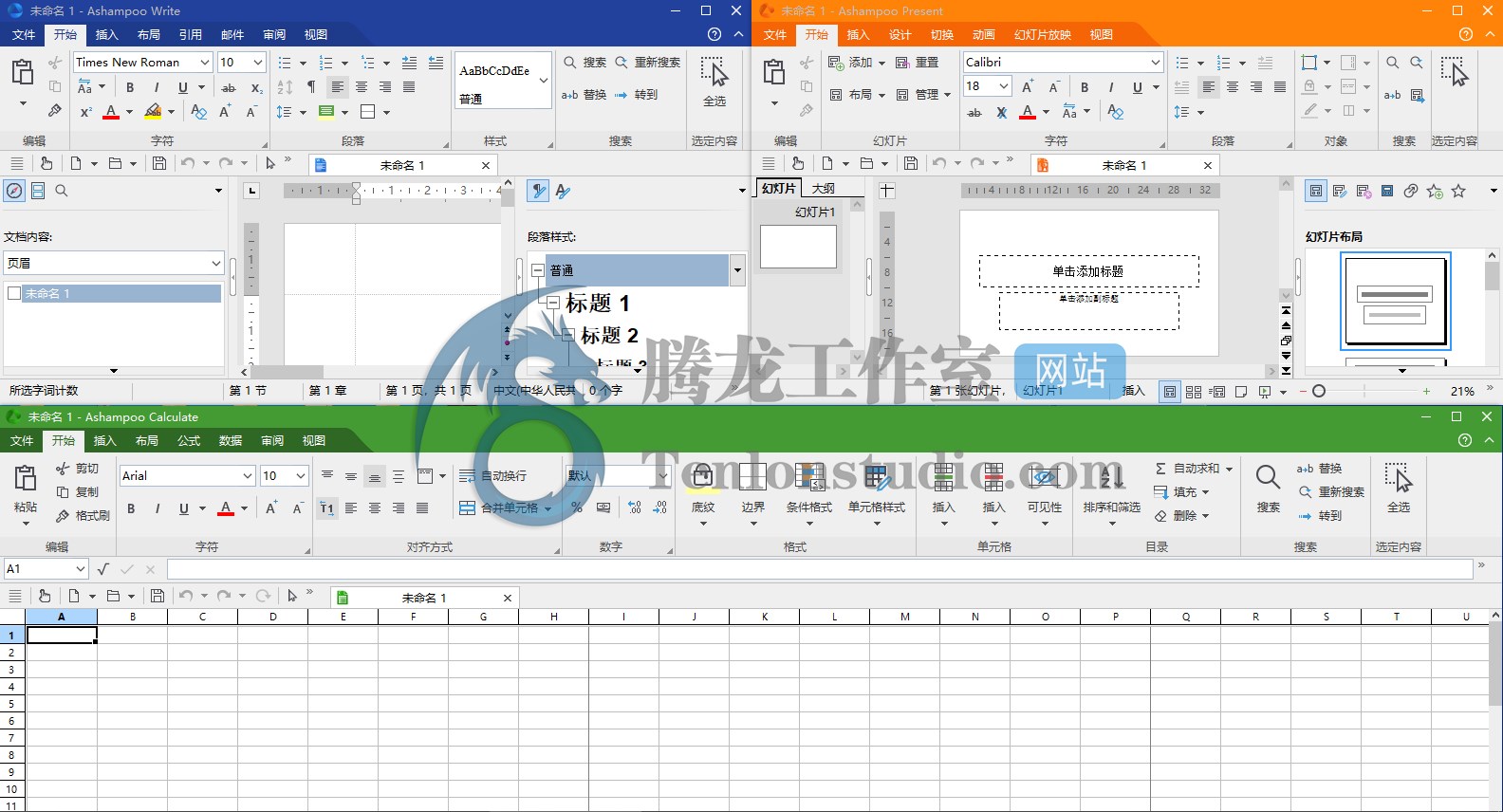The width and height of the screenshot is (1503, 812).
Task: Click 全选 in the Write ribbon
Action: tap(714, 81)
